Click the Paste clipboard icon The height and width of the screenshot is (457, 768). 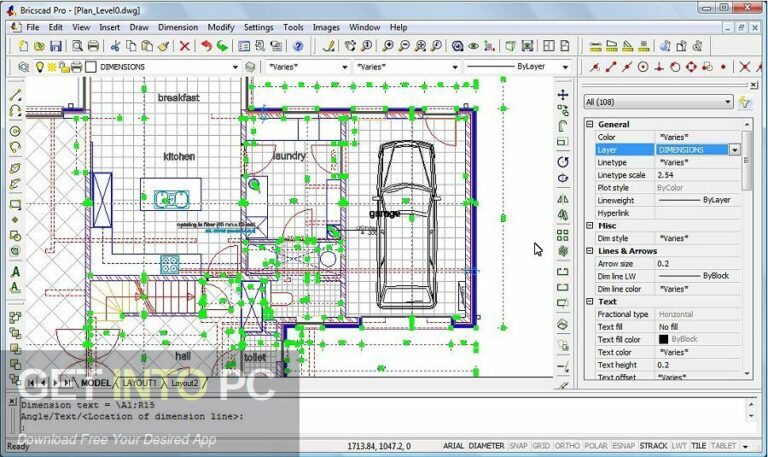coord(147,46)
